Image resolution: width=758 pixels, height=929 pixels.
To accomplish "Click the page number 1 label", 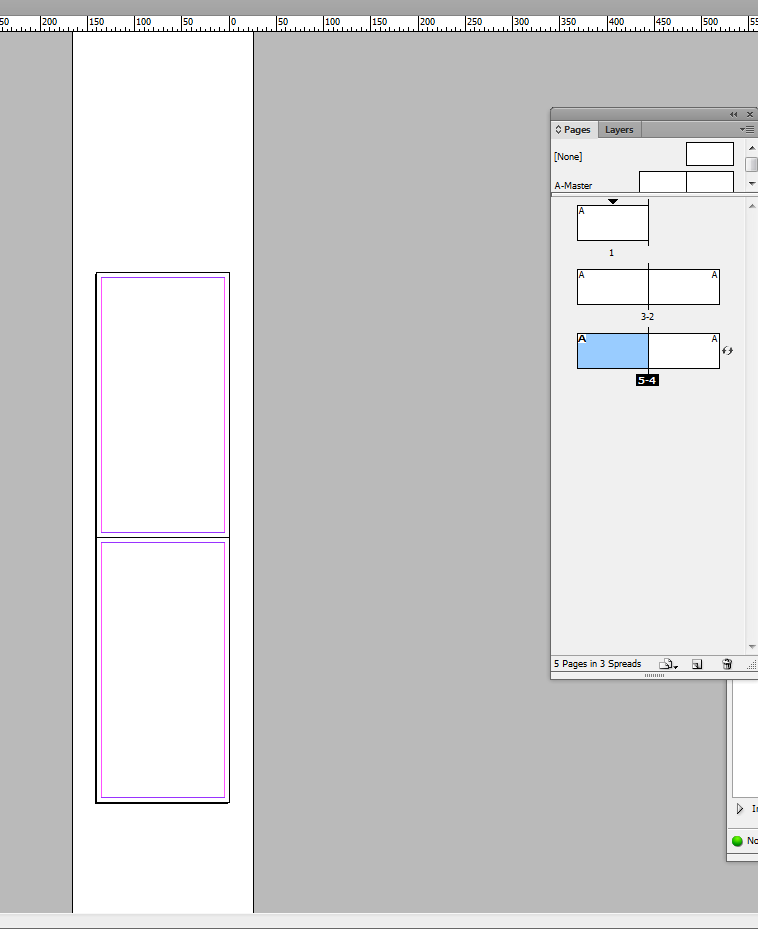I will (x=612, y=252).
